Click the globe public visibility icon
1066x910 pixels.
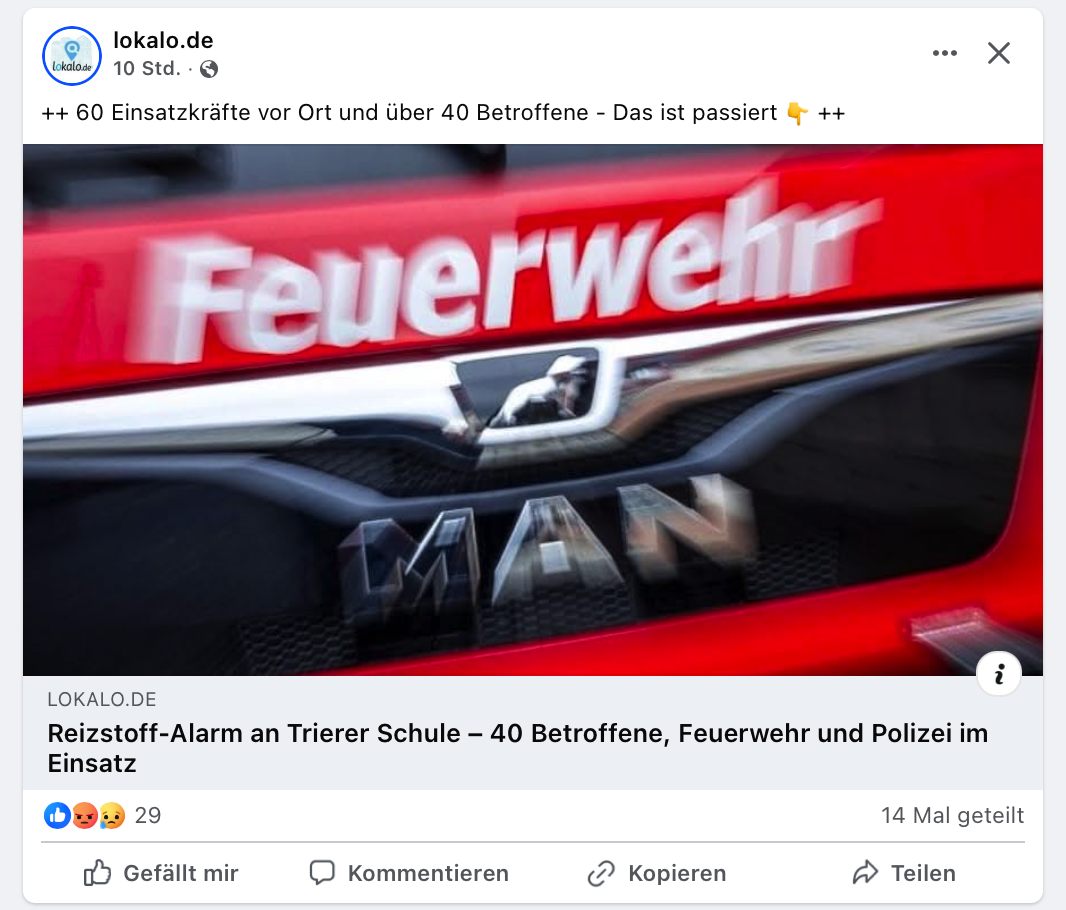pyautogui.click(x=209, y=69)
